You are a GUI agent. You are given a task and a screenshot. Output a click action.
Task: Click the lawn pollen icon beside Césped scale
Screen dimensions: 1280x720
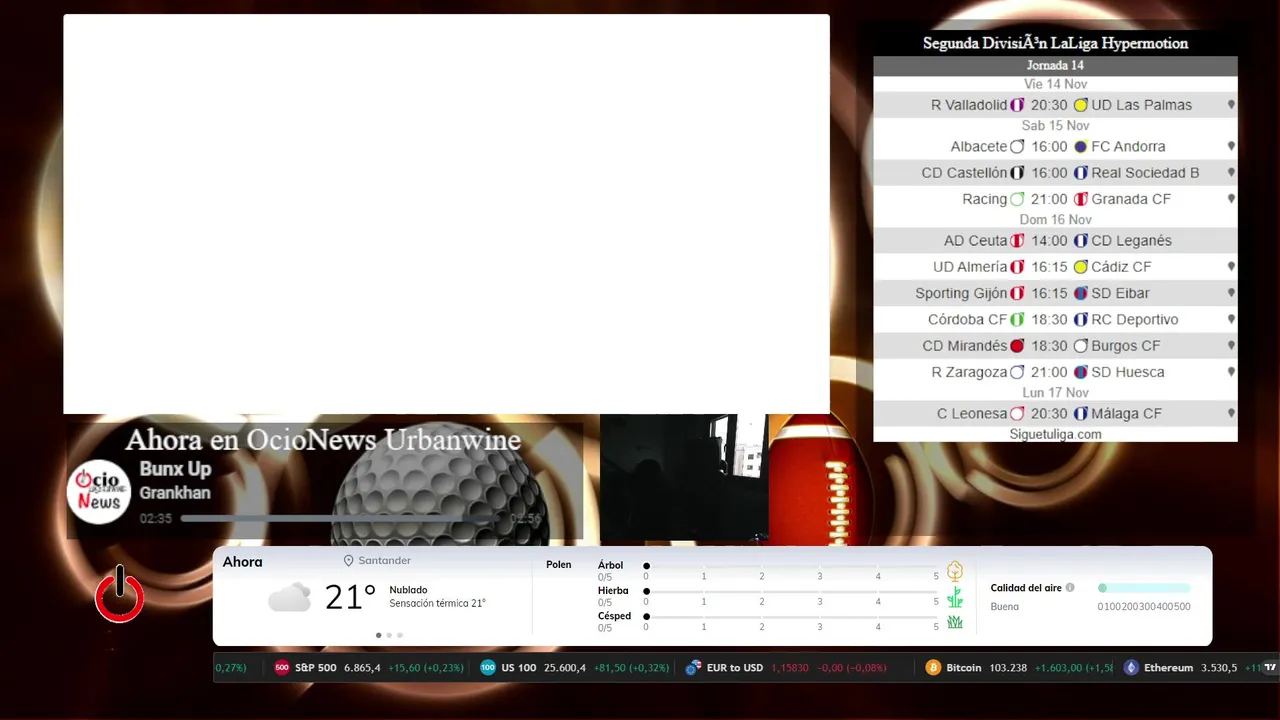955,622
